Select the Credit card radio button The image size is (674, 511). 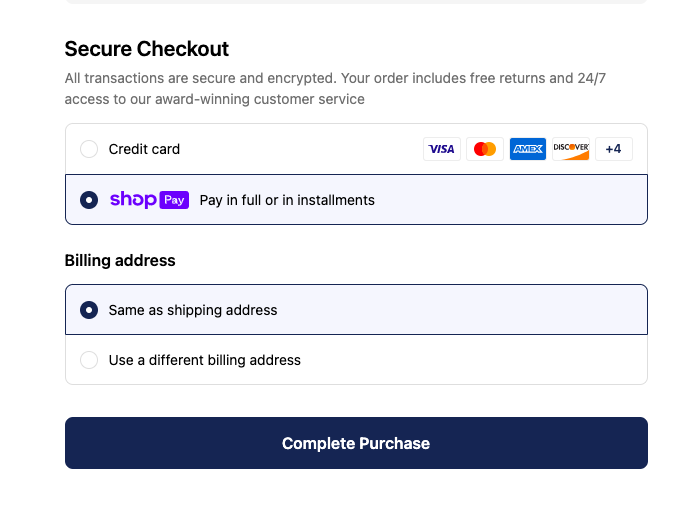(89, 149)
